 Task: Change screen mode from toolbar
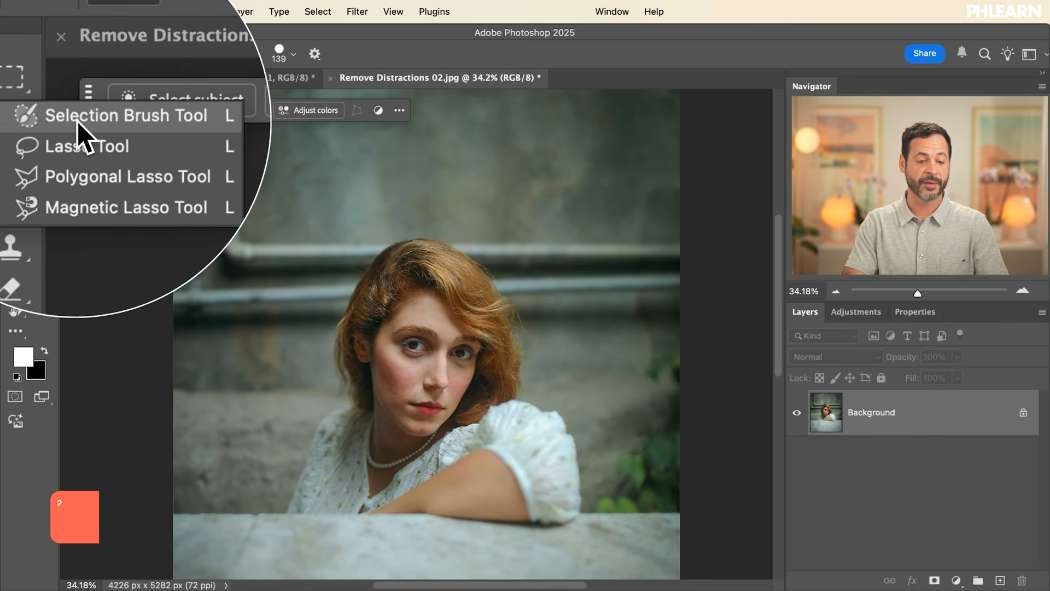click(42, 396)
